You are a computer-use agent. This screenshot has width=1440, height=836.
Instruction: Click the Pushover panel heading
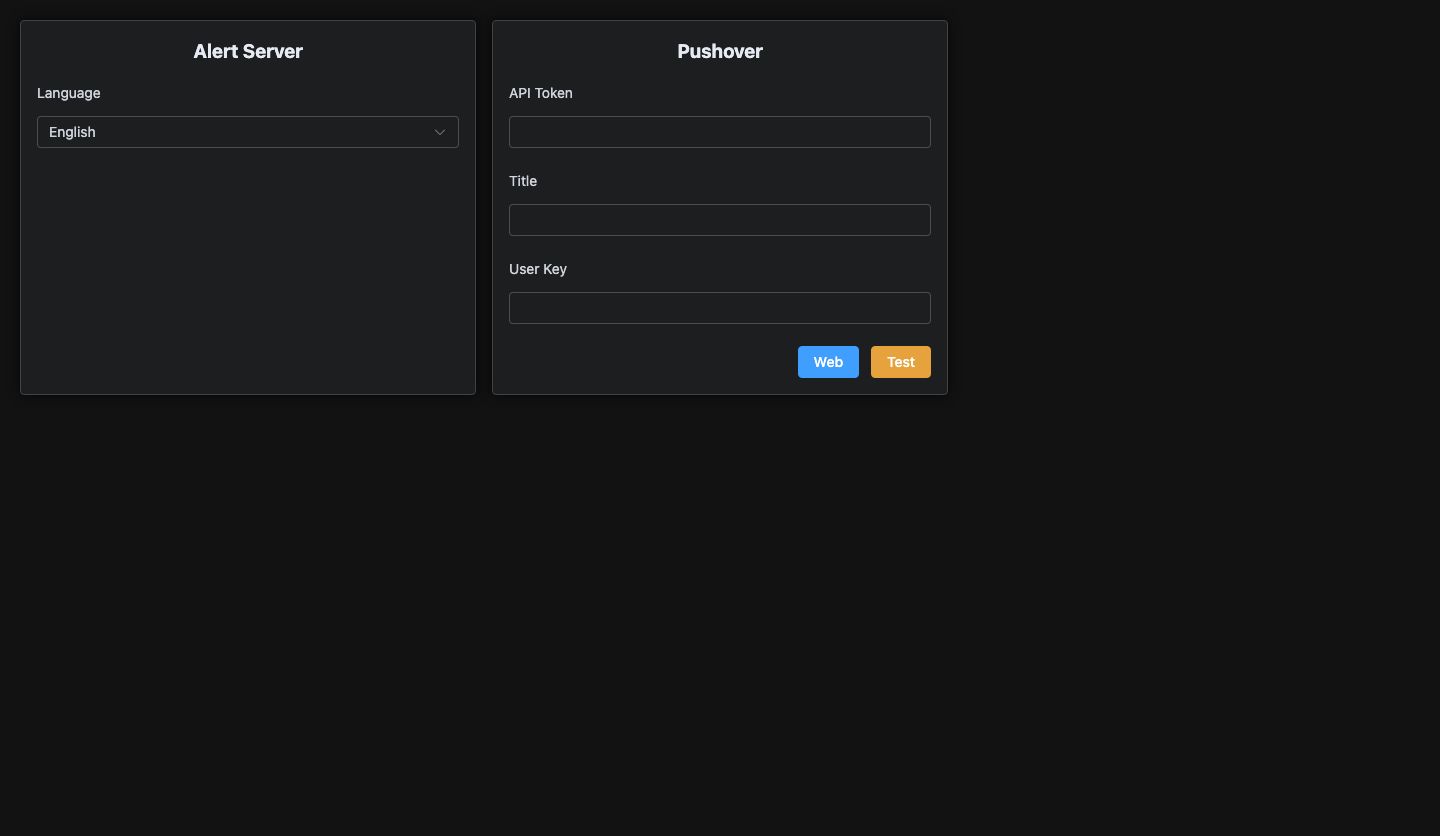pyautogui.click(x=720, y=51)
